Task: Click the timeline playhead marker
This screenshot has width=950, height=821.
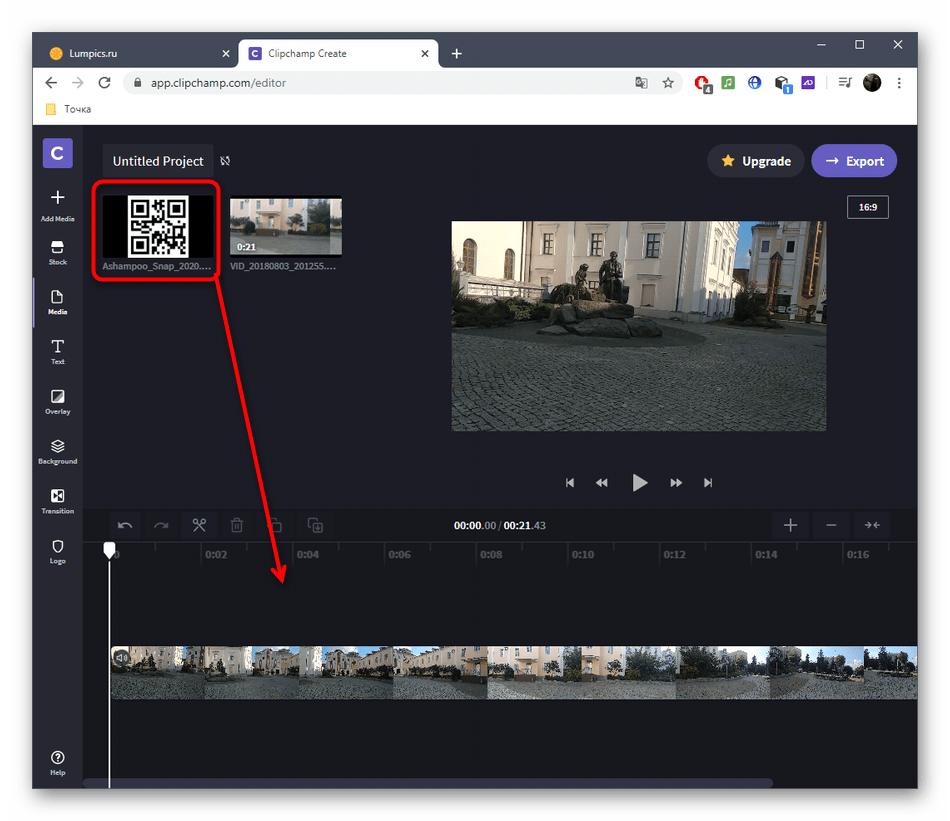Action: 109,550
